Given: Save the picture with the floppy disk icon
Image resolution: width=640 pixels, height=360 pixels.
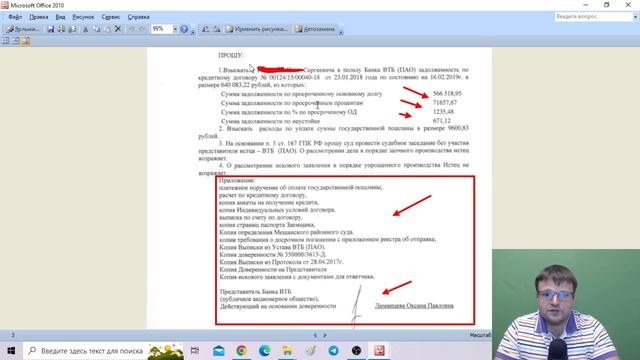Looking at the screenshot, I should coord(51,29).
